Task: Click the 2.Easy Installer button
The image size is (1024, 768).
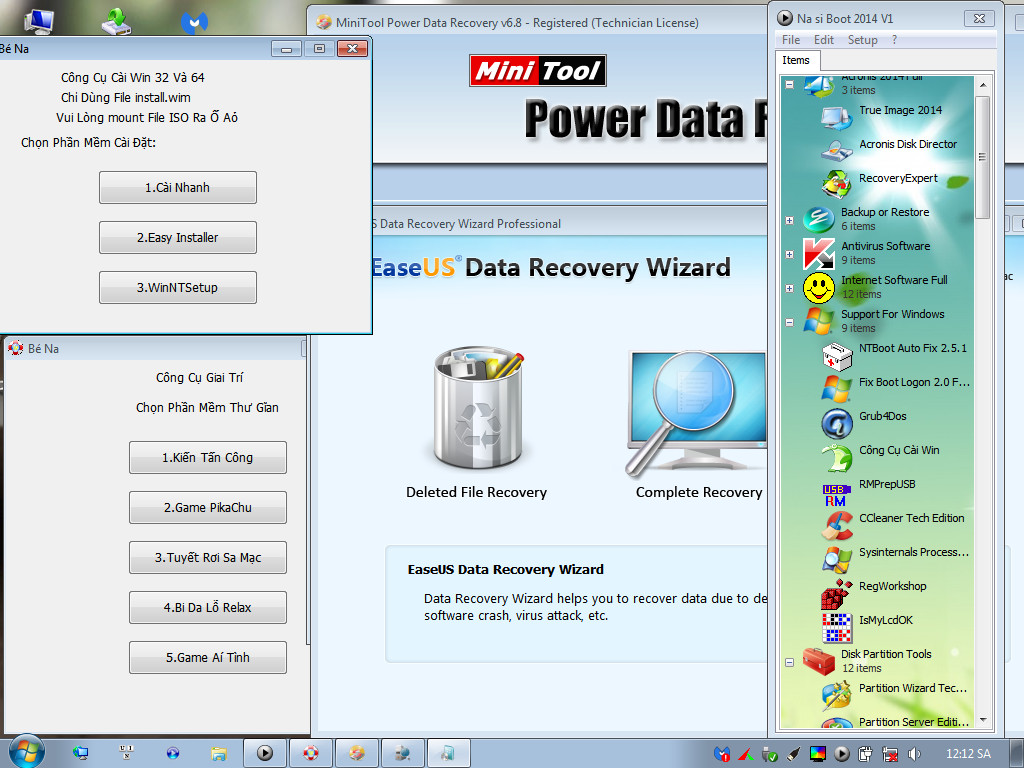Action: point(178,238)
